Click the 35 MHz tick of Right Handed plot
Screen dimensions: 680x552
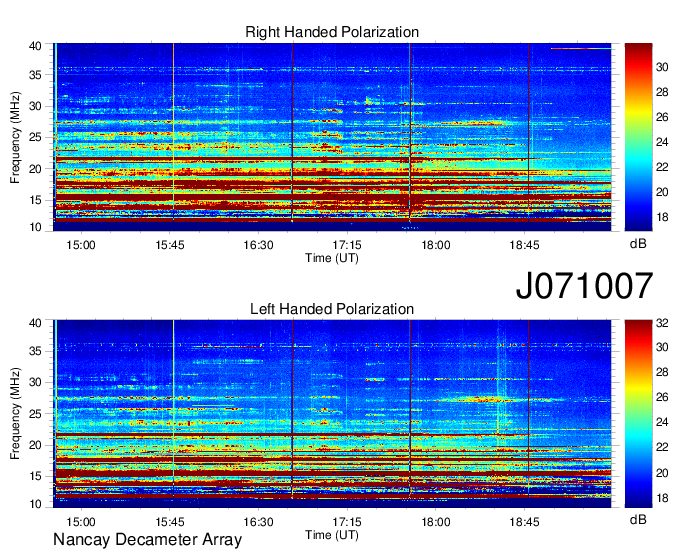click(x=35, y=75)
